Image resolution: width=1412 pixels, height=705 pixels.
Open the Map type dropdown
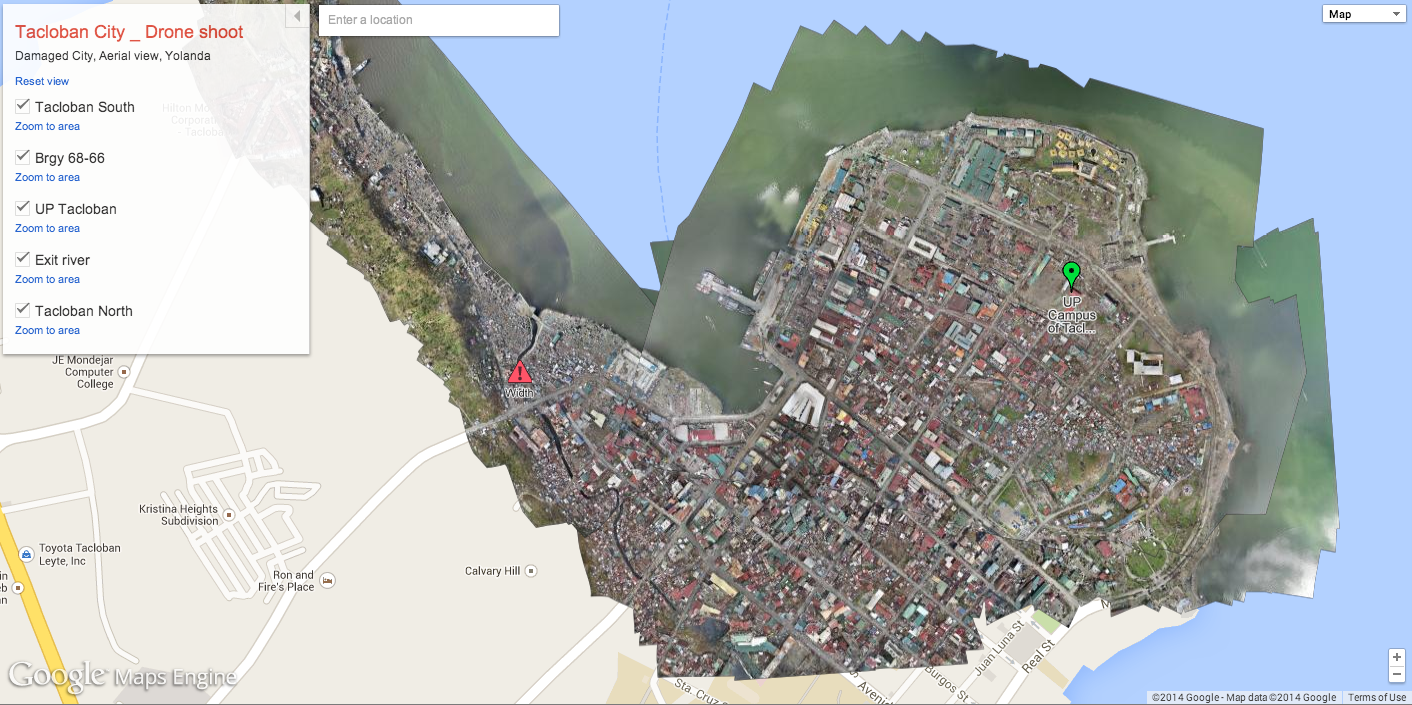[1365, 14]
